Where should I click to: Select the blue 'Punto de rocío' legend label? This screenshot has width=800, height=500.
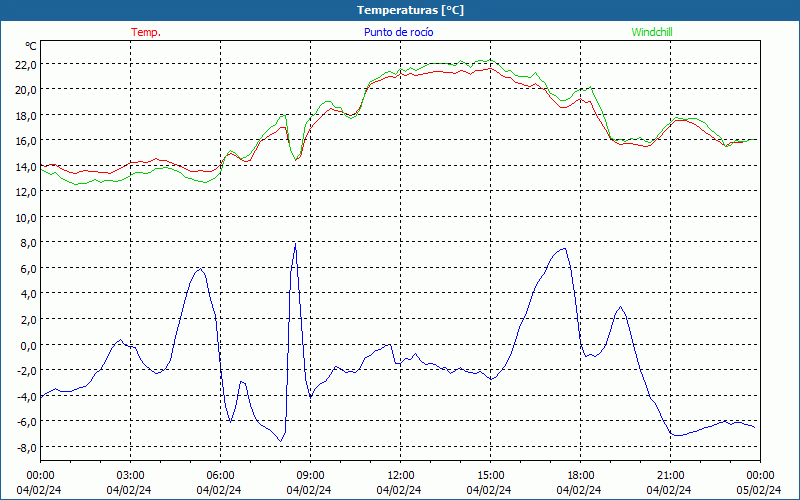pyautogui.click(x=398, y=32)
